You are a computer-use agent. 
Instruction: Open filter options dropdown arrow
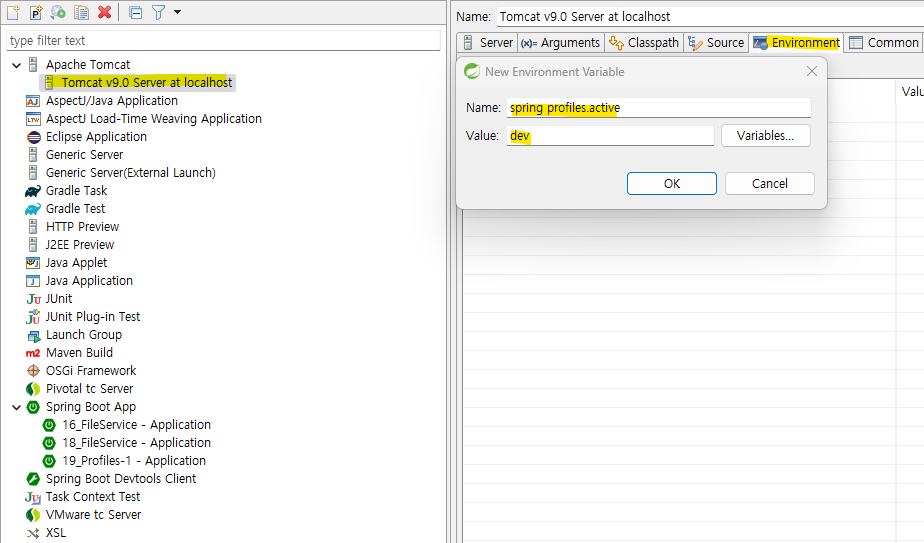click(x=177, y=12)
